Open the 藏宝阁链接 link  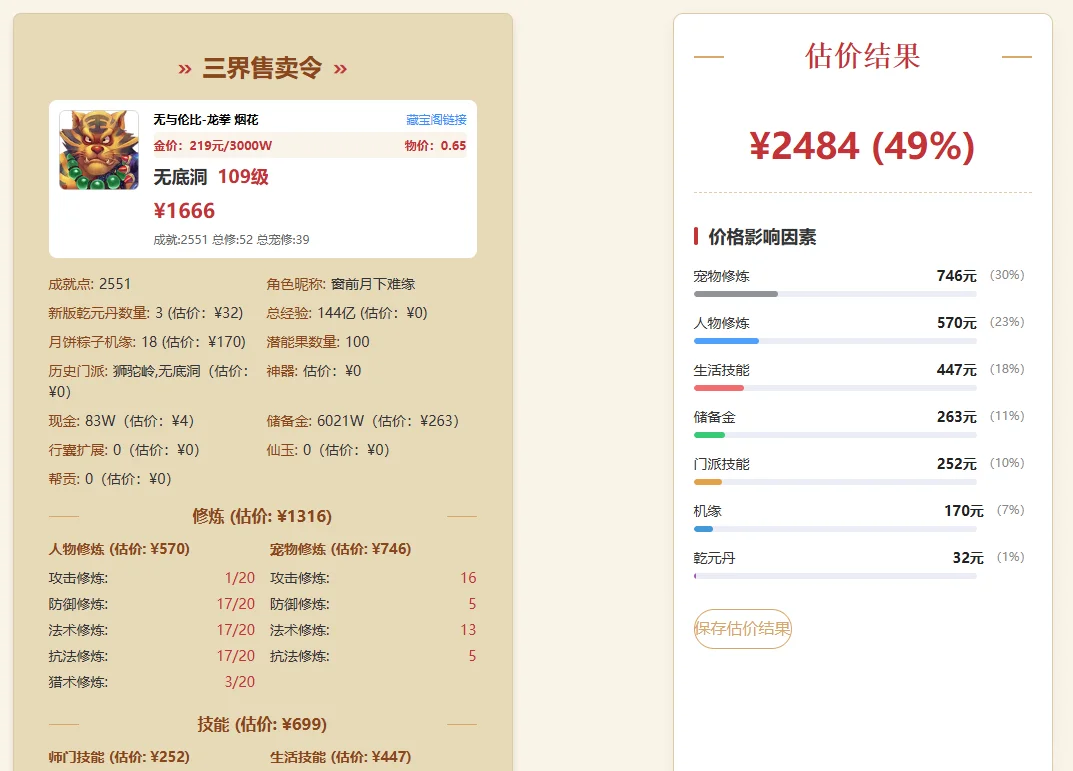point(438,118)
